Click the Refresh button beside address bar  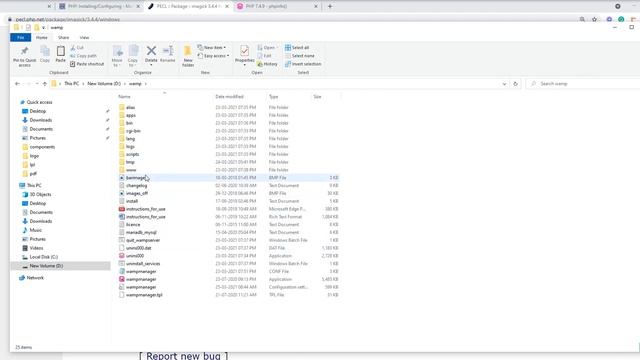(516, 84)
